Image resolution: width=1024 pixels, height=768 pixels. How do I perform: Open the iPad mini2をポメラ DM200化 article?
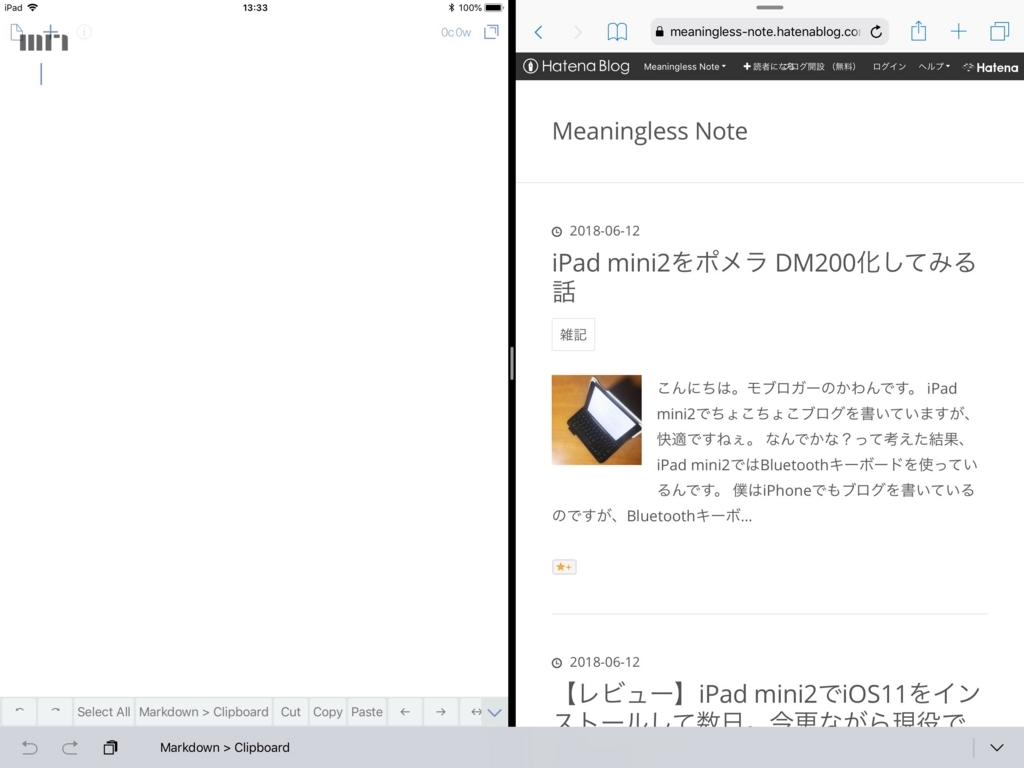[764, 277]
